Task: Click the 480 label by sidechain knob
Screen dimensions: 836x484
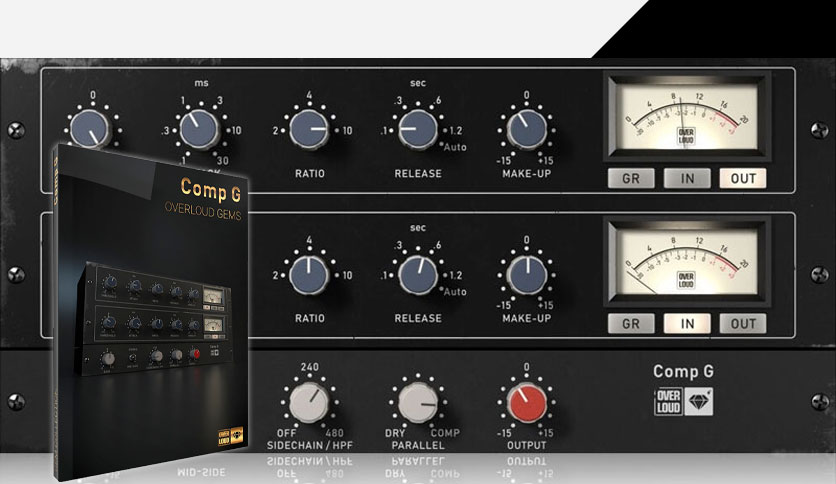Action: (334, 432)
